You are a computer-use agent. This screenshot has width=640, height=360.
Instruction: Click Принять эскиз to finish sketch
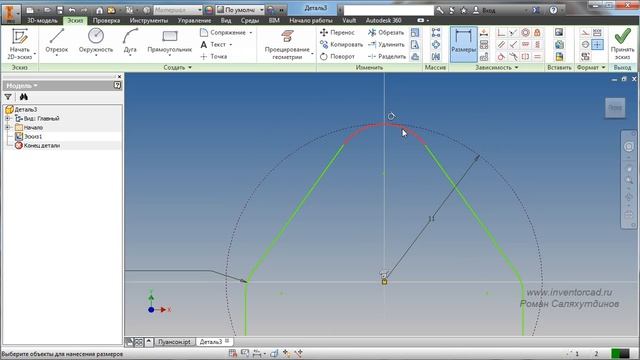pos(622,44)
